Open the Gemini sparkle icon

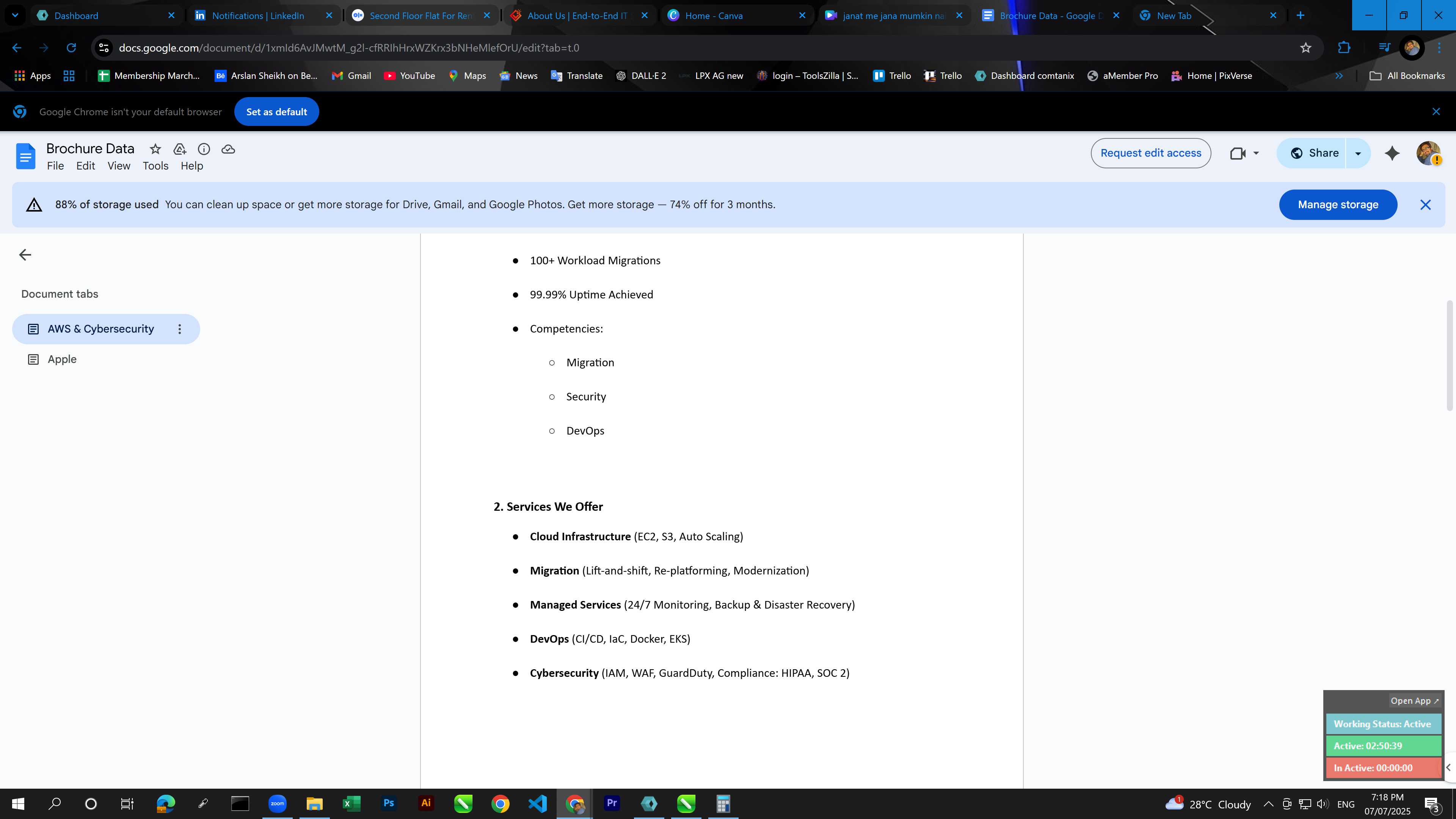click(x=1392, y=153)
